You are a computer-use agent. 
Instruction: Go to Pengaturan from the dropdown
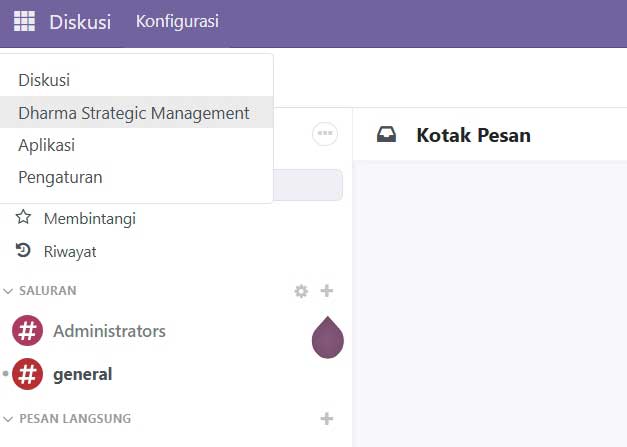pos(136,177)
